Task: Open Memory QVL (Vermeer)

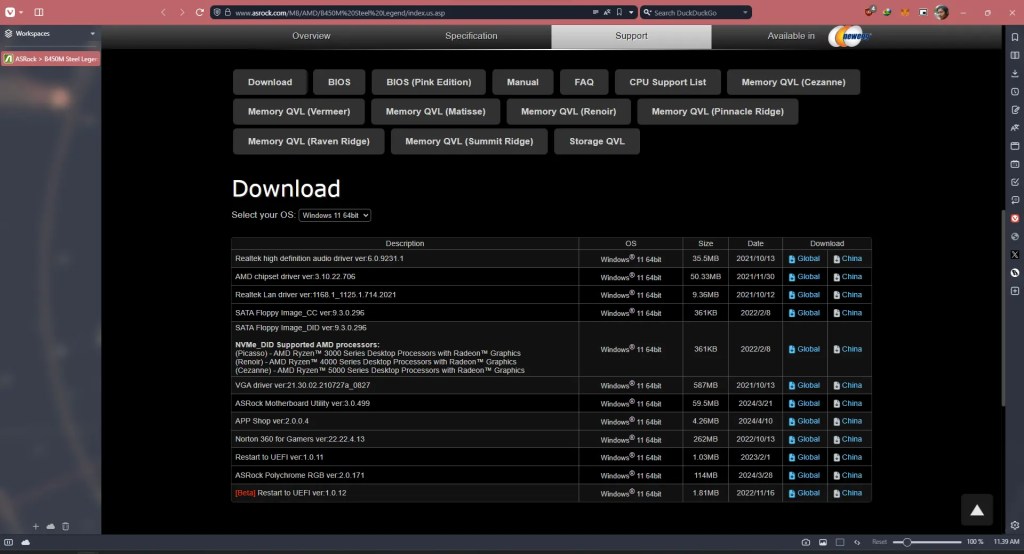Action: (x=298, y=112)
